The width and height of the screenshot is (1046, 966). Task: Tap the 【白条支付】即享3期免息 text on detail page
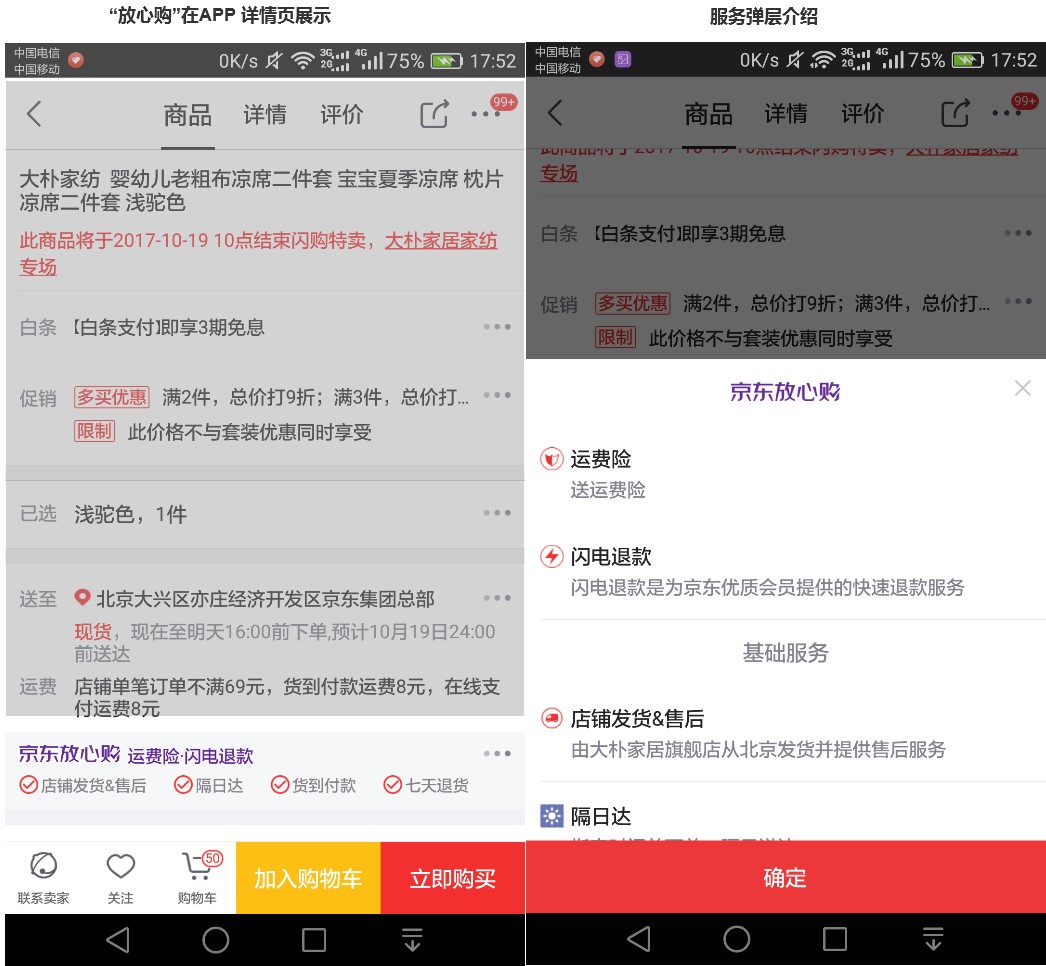click(x=169, y=327)
